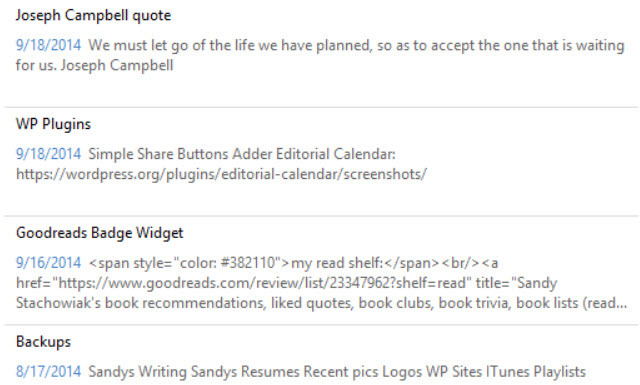Click the wordpress.org editorial-calendar URL text

pos(221,174)
